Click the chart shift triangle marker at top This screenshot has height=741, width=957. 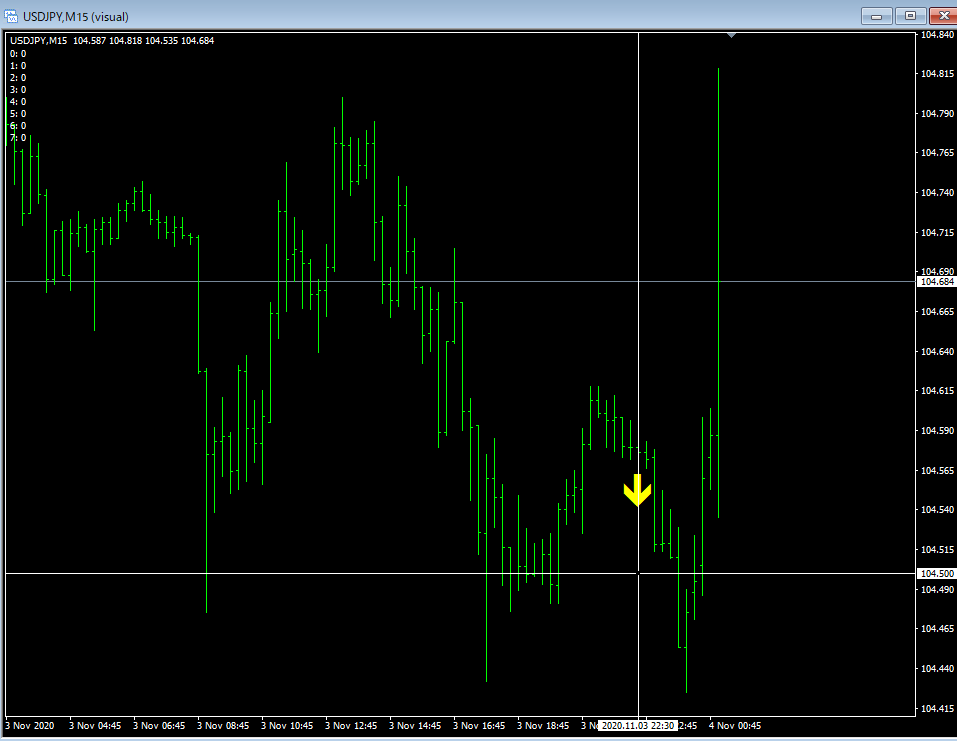pos(732,36)
